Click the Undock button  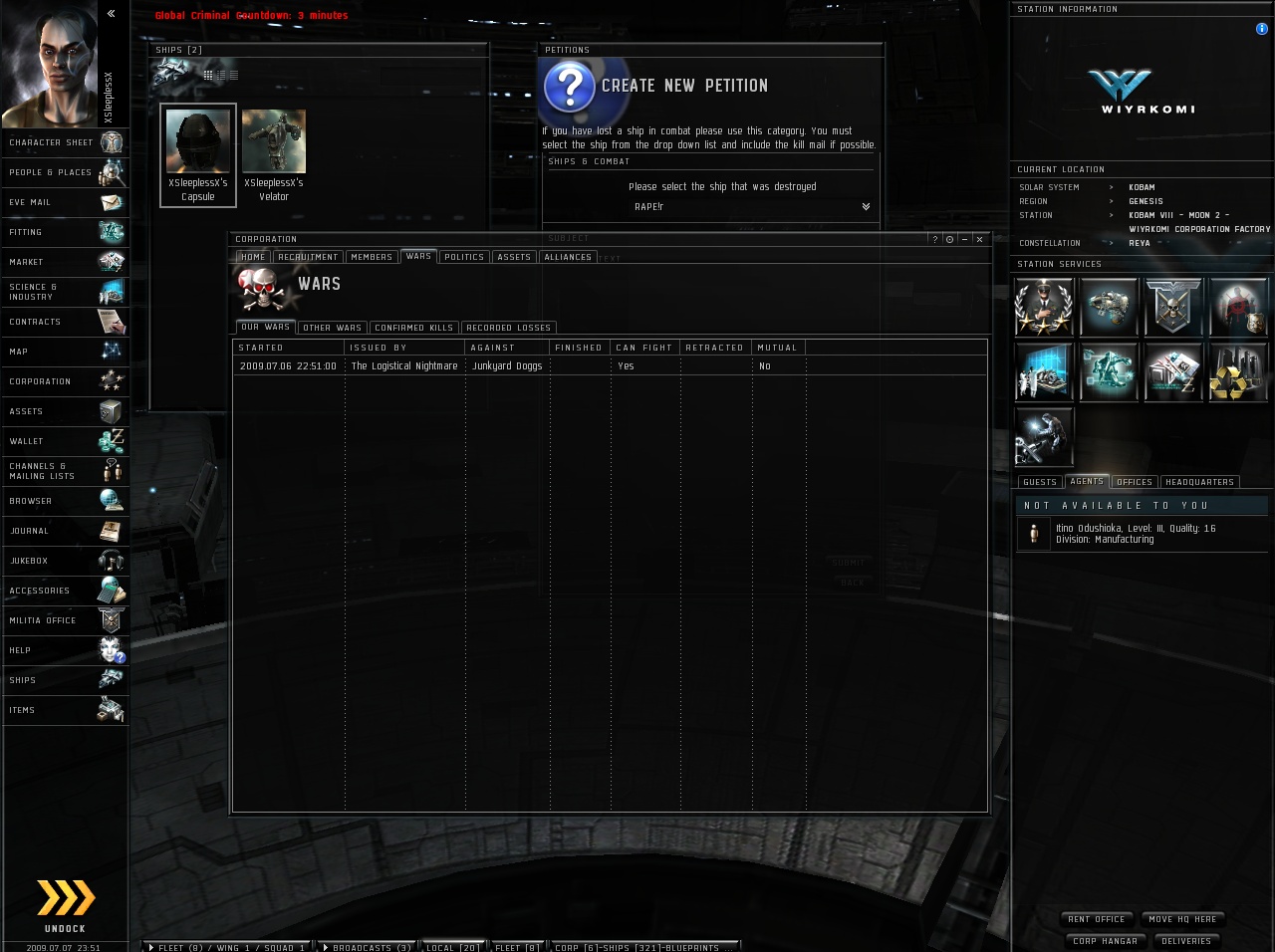pos(66,906)
